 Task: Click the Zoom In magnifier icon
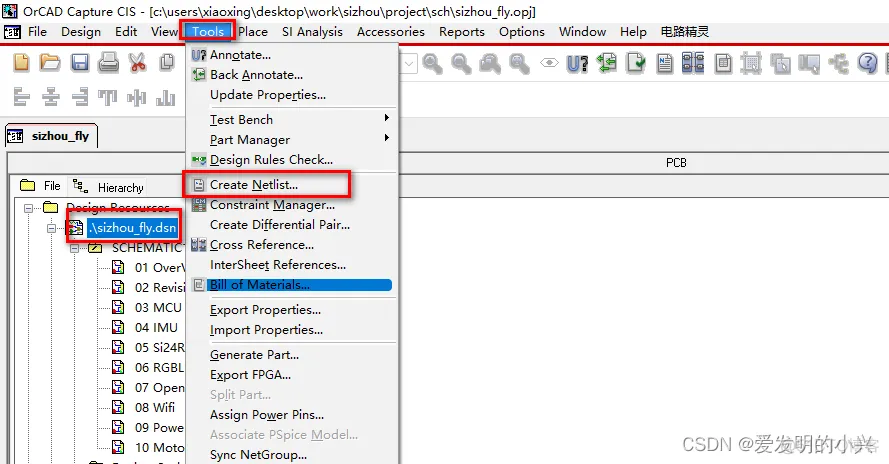point(432,64)
